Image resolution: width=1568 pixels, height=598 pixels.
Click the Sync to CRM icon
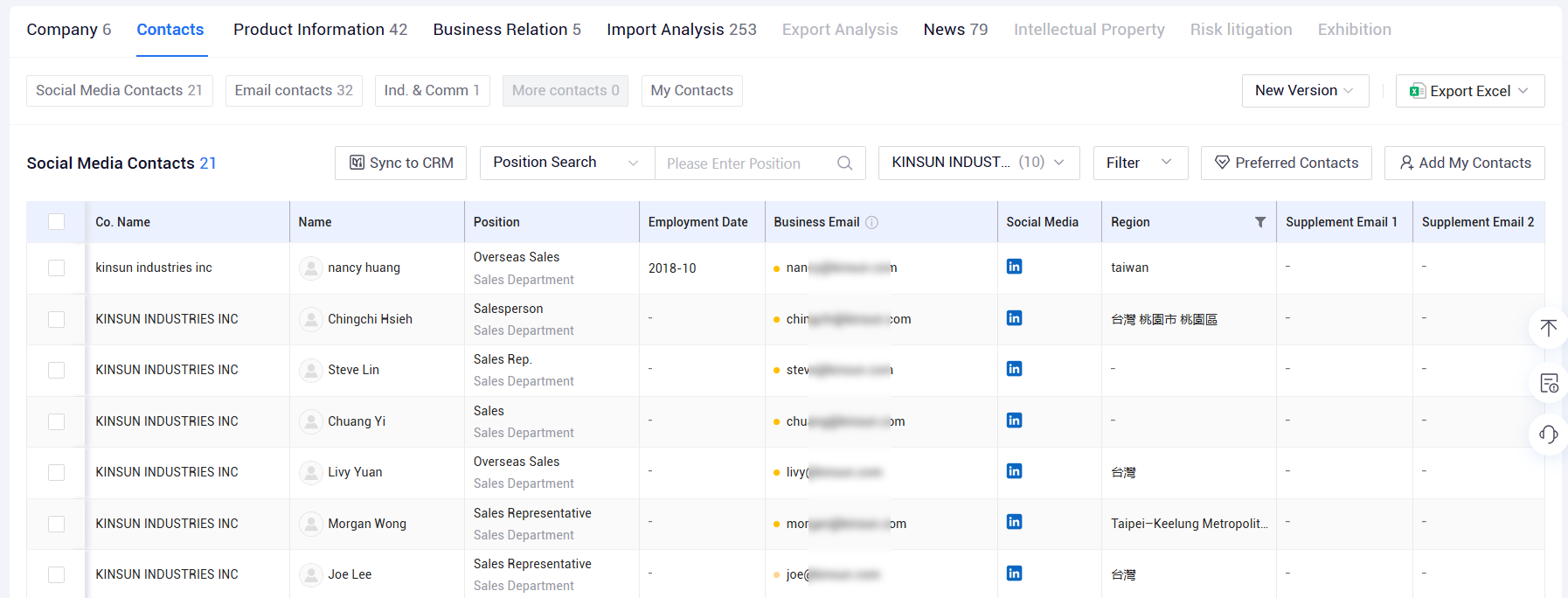pyautogui.click(x=357, y=163)
